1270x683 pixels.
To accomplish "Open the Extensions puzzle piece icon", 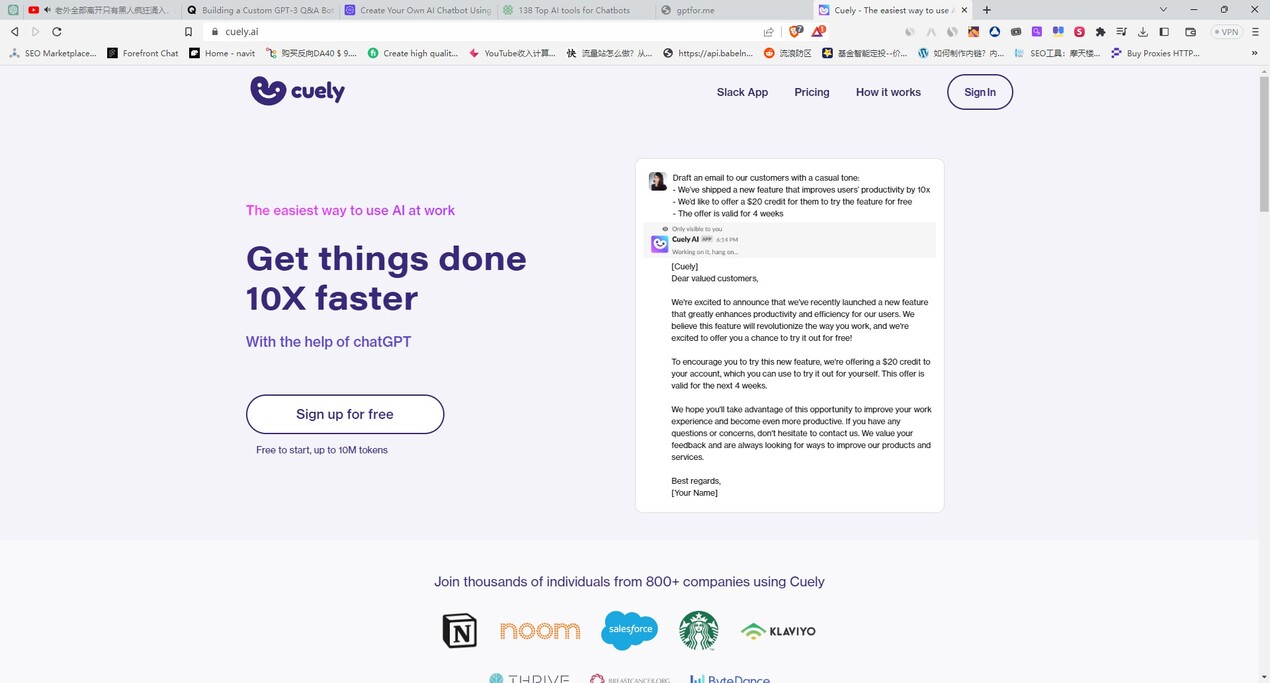I will tap(1100, 32).
